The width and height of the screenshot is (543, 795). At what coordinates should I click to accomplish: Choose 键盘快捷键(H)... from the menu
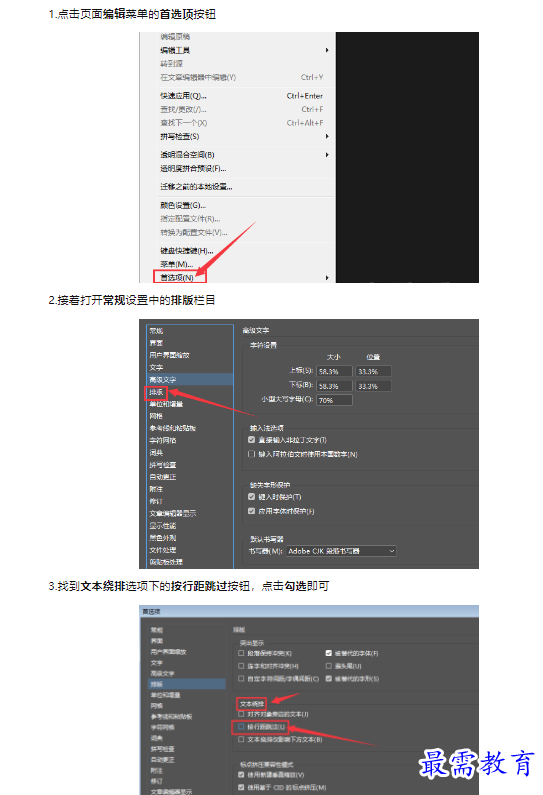187,250
